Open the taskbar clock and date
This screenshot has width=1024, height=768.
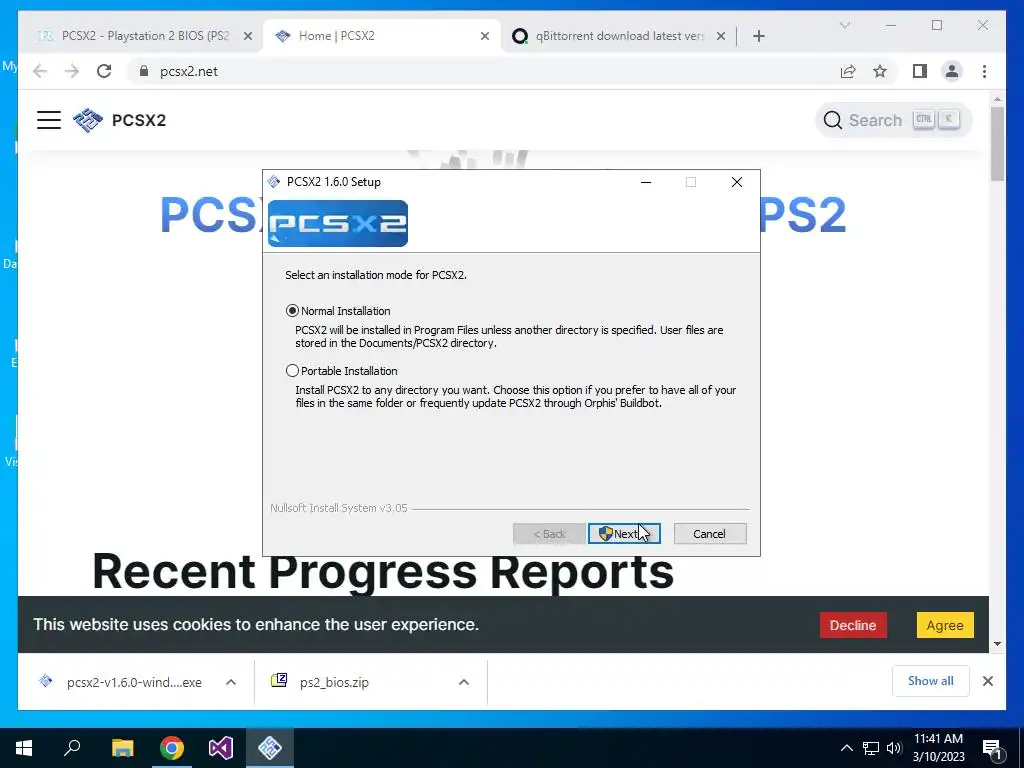pyautogui.click(x=938, y=748)
